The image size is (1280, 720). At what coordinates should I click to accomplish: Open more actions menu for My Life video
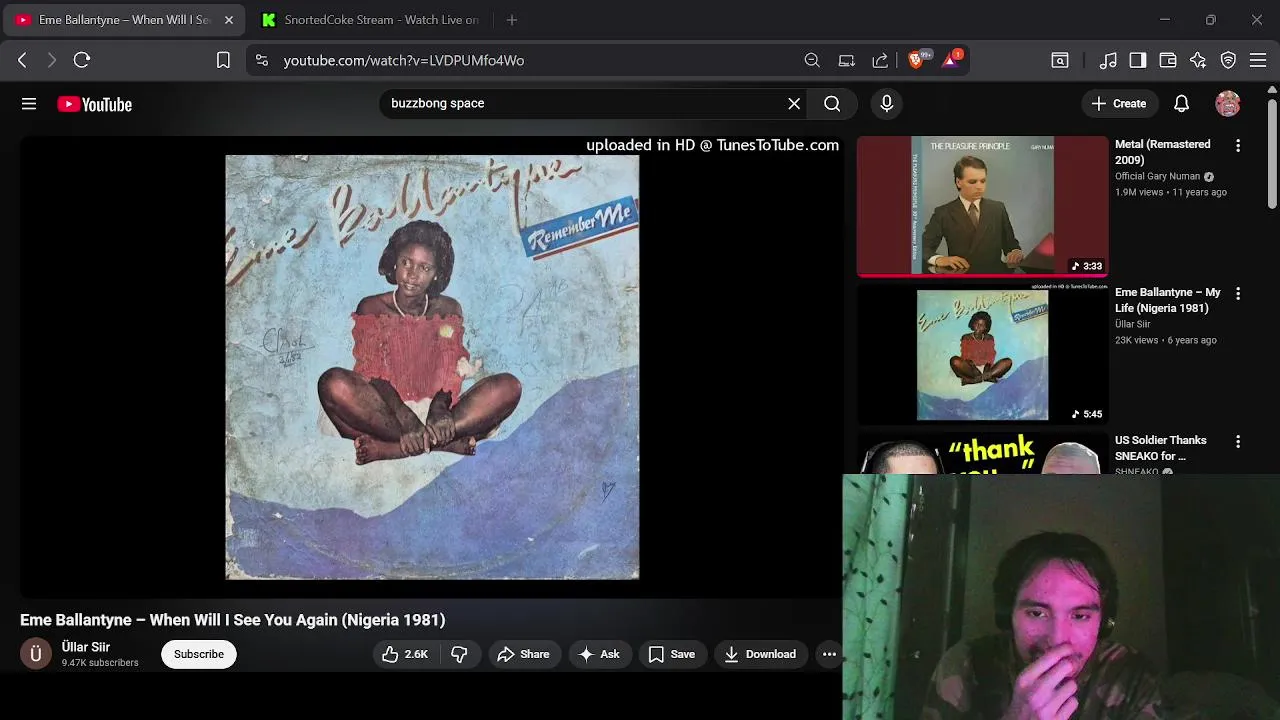(x=1238, y=294)
